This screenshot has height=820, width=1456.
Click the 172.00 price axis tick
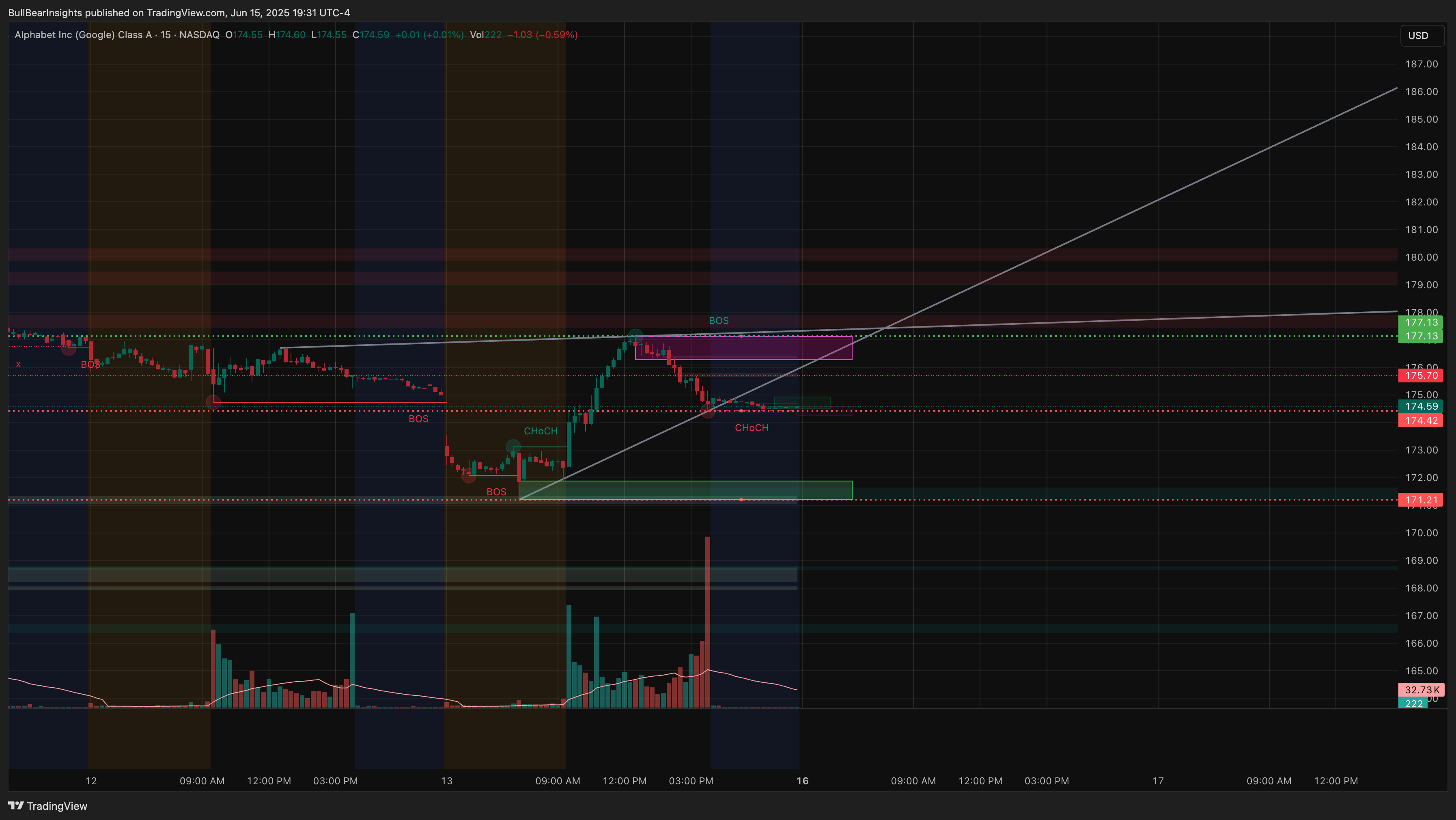(x=1422, y=478)
